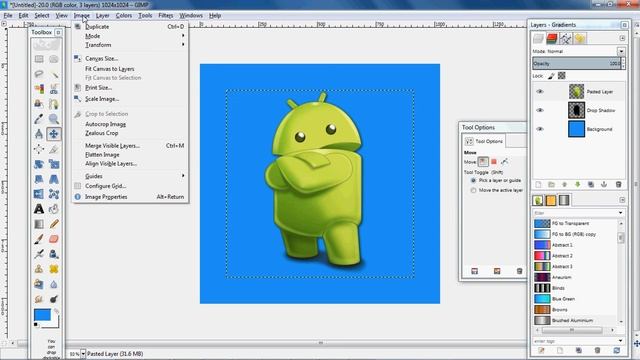Viewport: 640px width, 360px height.
Task: Toggle lock alpha channel checkerboard icon
Action: click(562, 76)
